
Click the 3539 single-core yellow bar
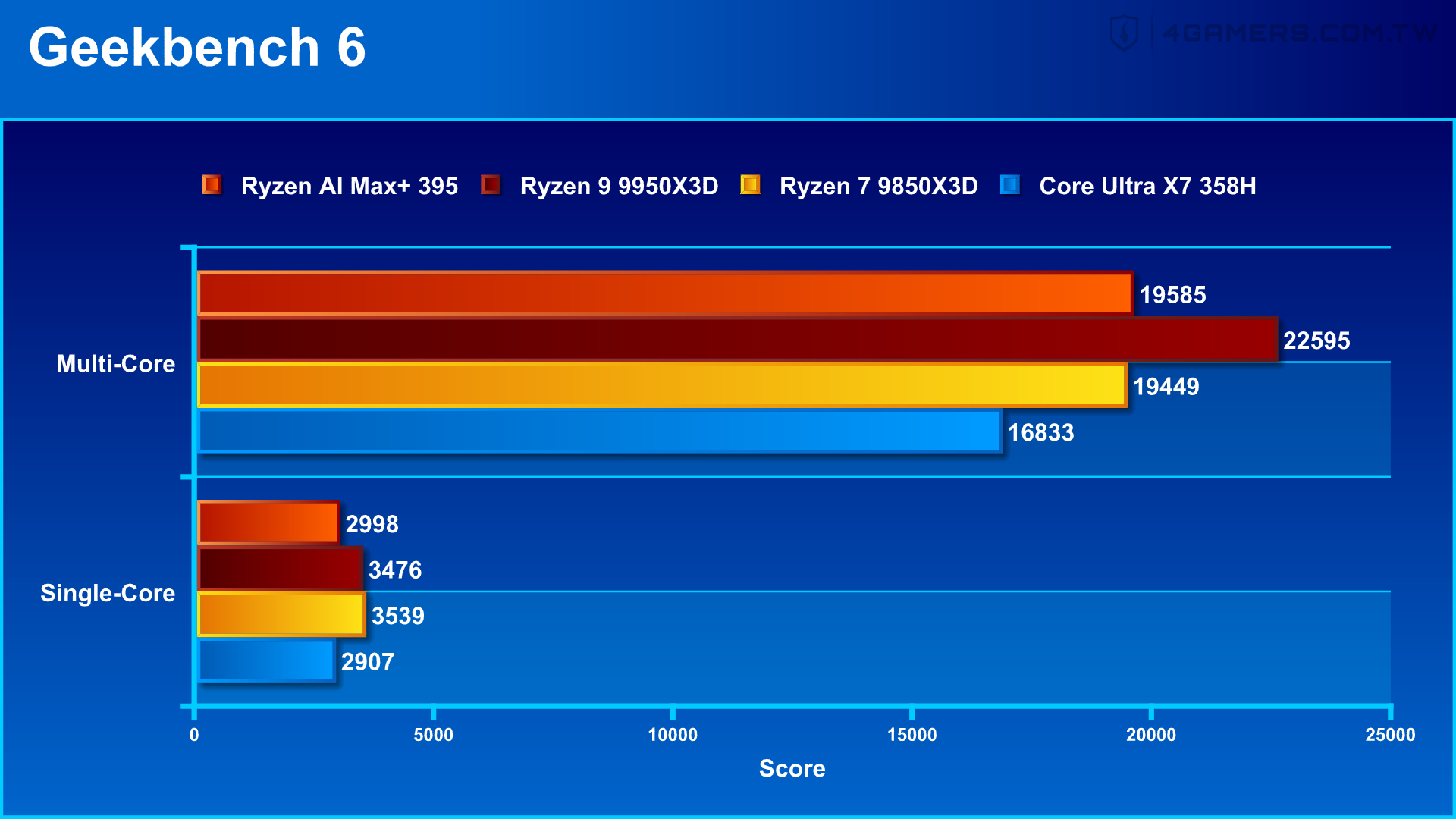coord(281,615)
